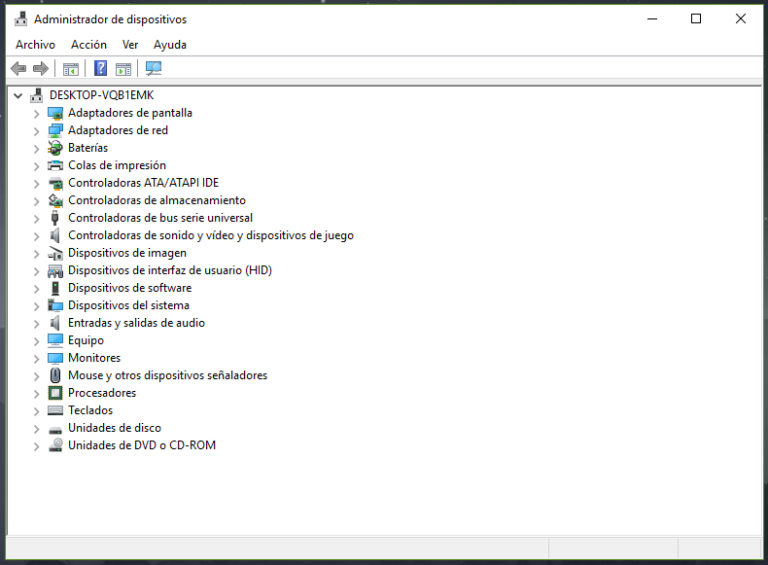Open the Archivo menu
Screen dimensions: 768x565
(x=35, y=45)
